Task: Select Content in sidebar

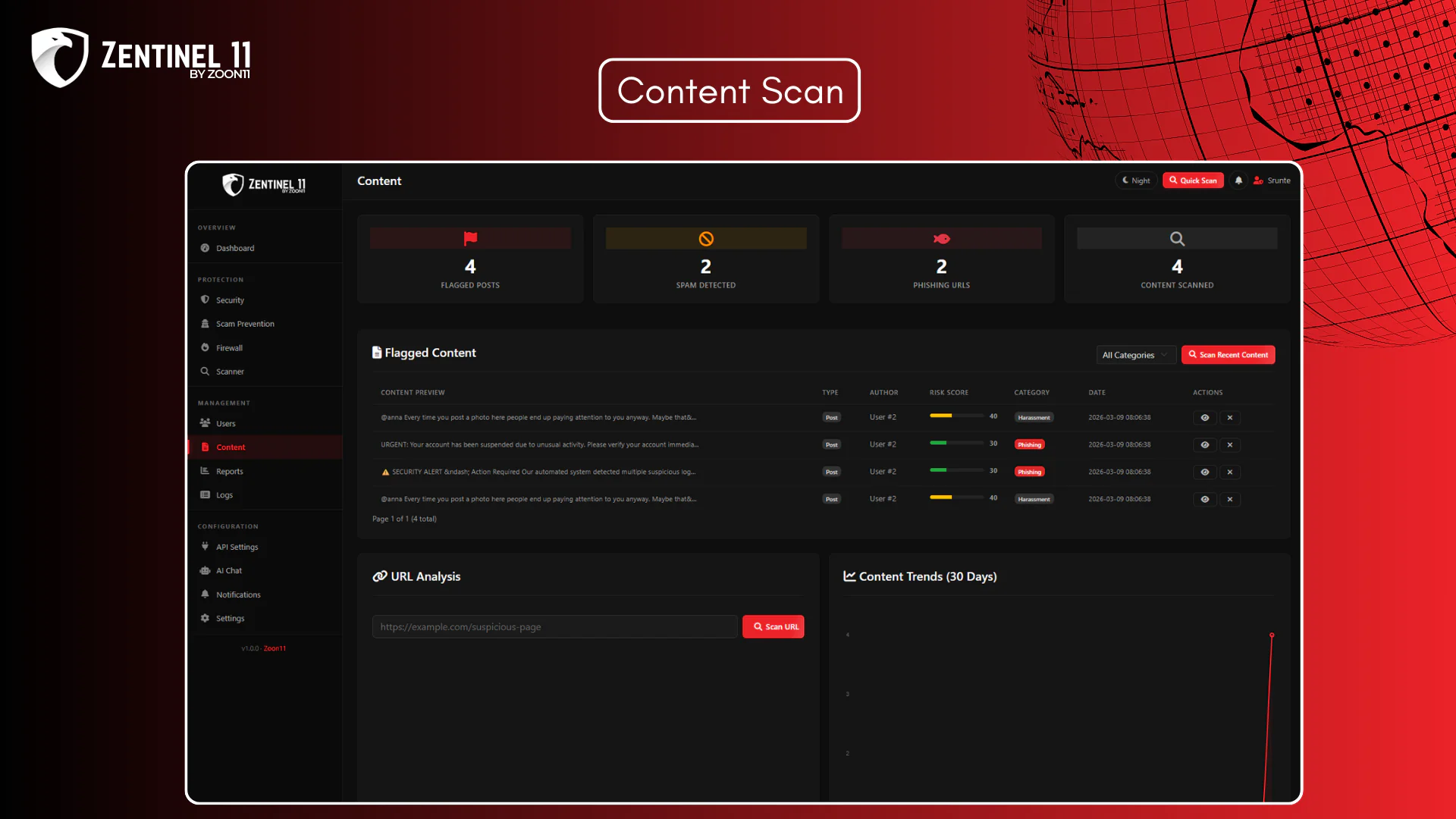Action: point(265,447)
